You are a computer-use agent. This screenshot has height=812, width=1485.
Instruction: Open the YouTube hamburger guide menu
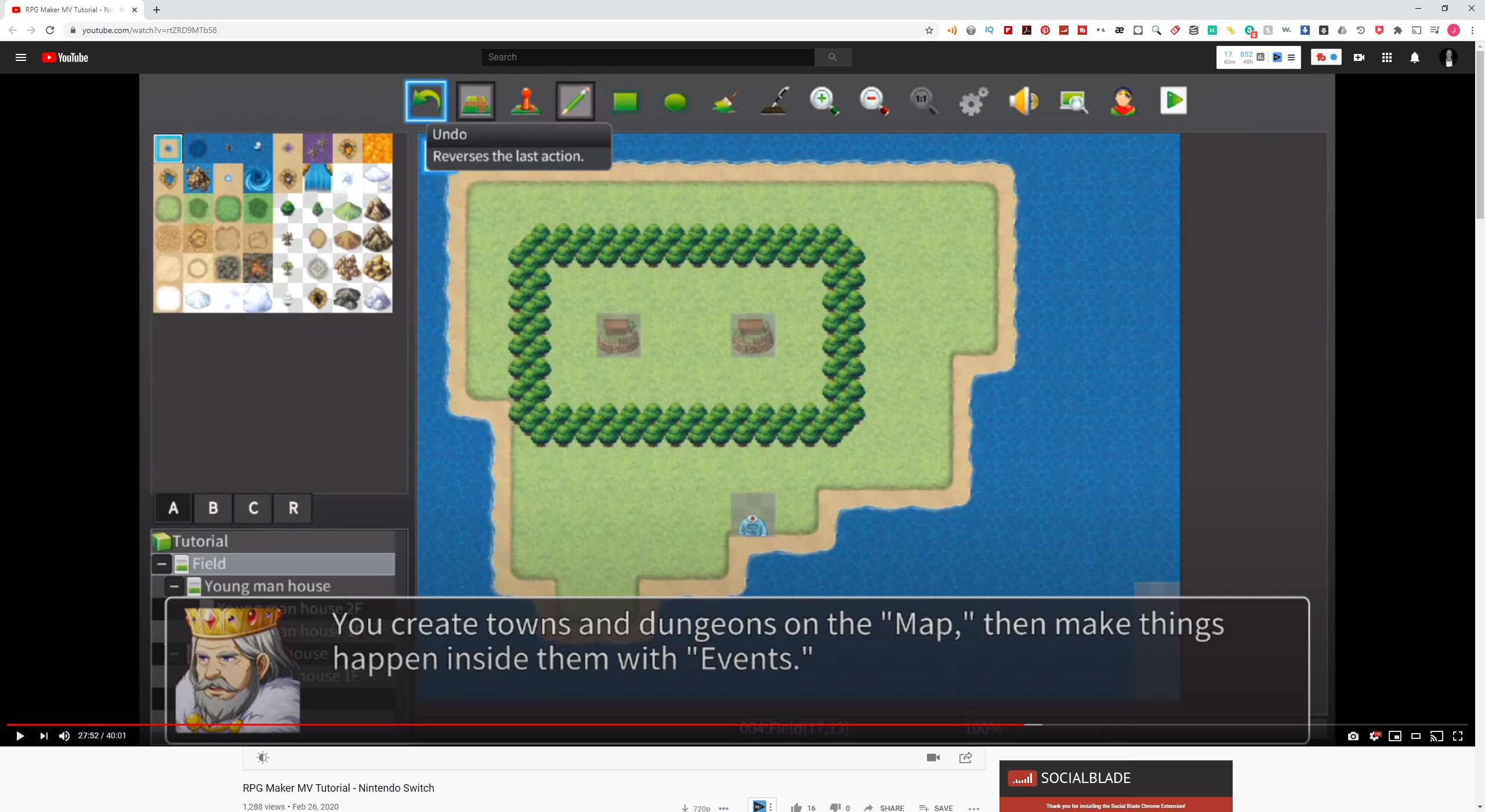point(21,57)
